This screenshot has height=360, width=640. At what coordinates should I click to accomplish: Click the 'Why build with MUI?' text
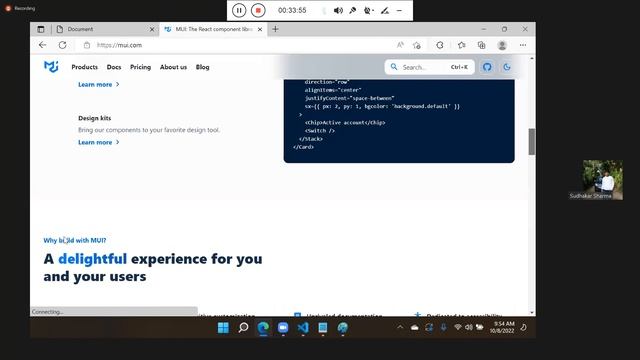75,240
